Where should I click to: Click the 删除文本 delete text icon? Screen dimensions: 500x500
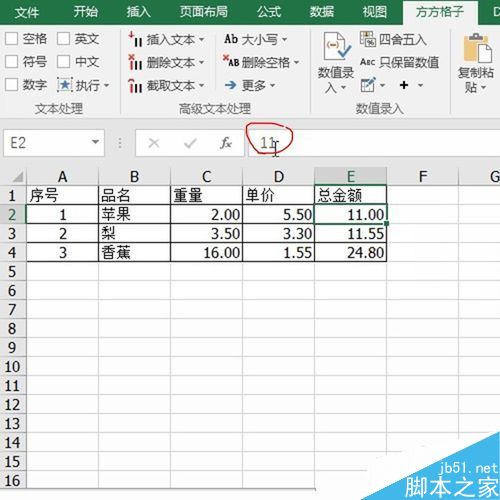(x=136, y=62)
